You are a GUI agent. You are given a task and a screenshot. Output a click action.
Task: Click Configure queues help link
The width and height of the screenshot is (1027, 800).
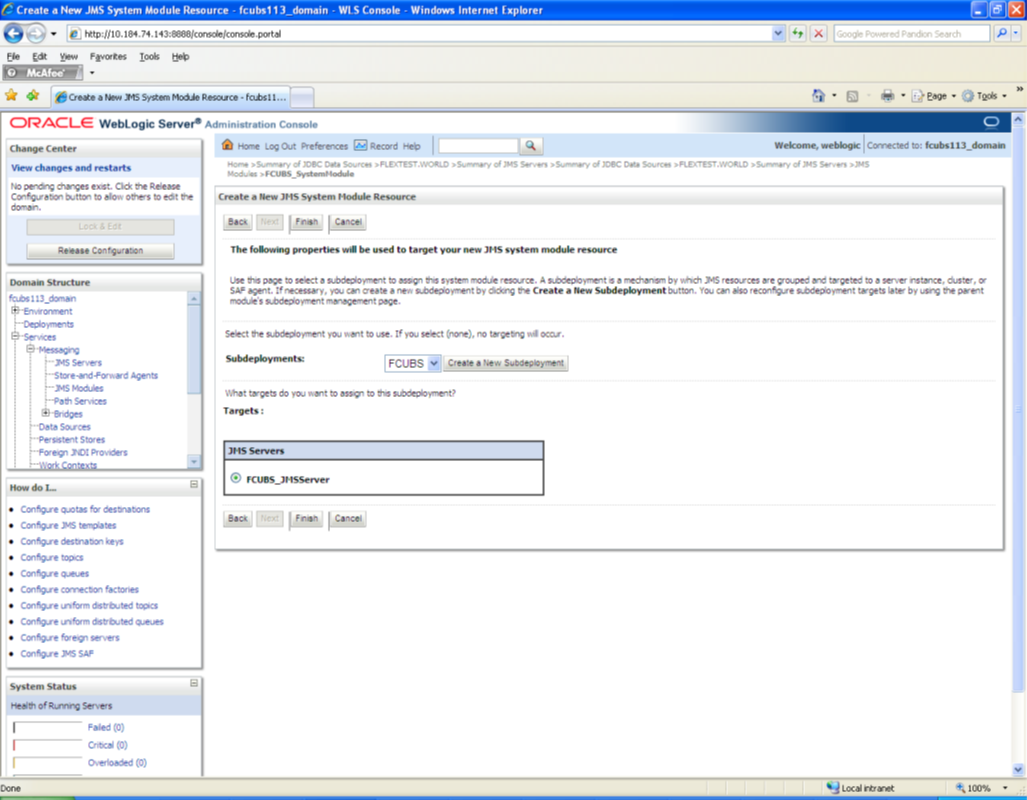(54, 573)
